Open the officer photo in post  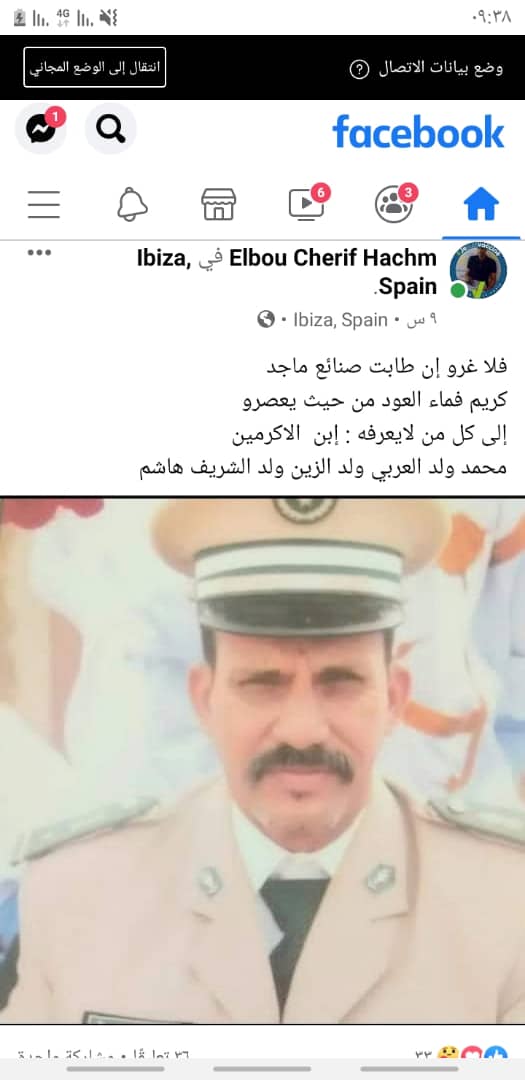(262, 760)
